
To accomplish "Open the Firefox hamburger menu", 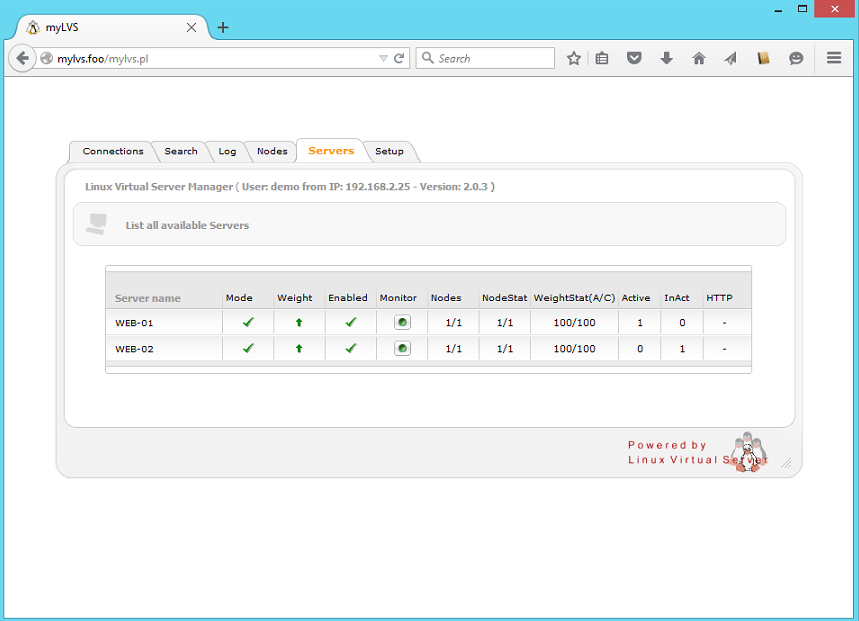I will tap(834, 59).
